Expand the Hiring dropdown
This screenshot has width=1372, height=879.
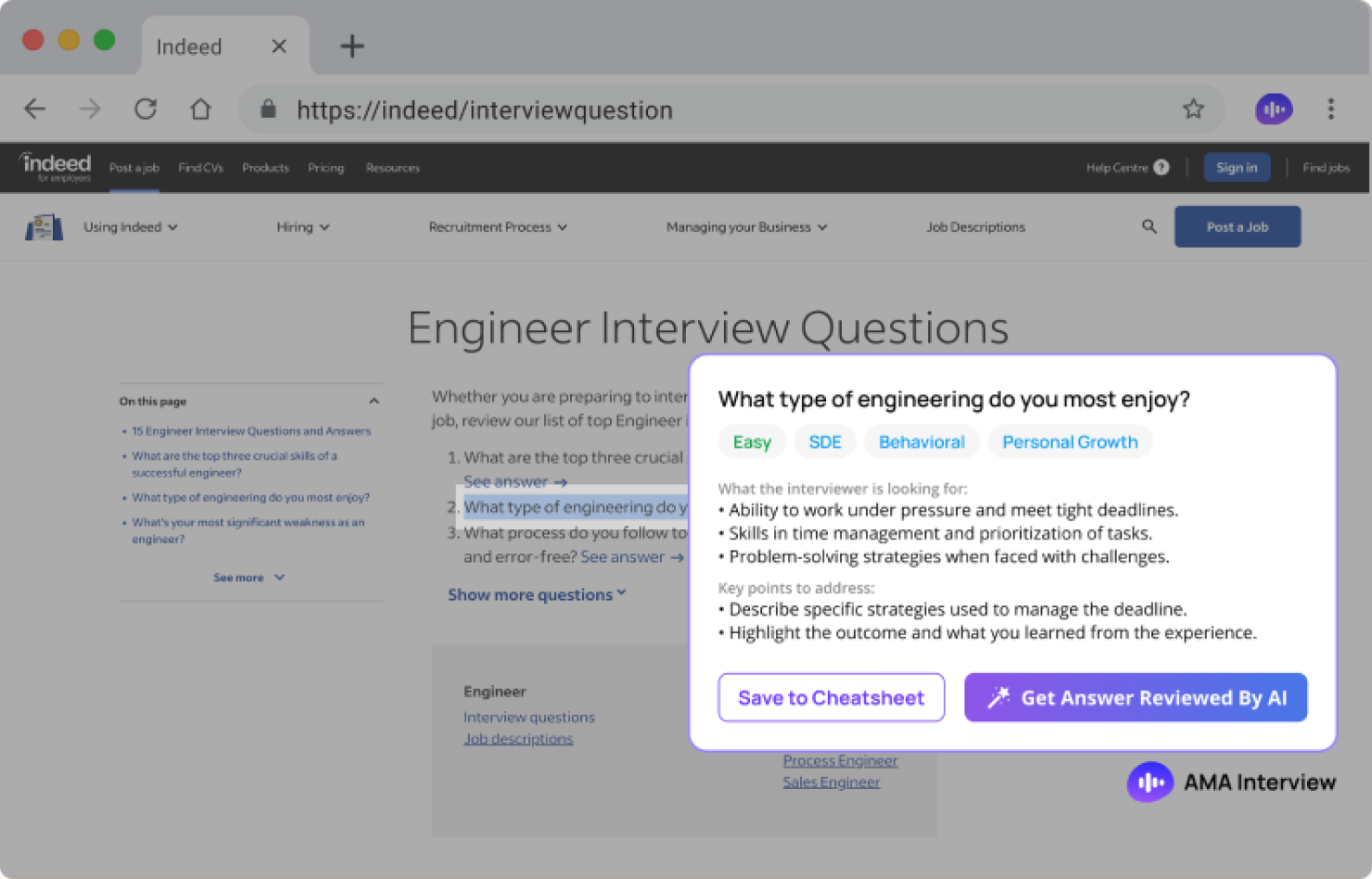[x=303, y=227]
